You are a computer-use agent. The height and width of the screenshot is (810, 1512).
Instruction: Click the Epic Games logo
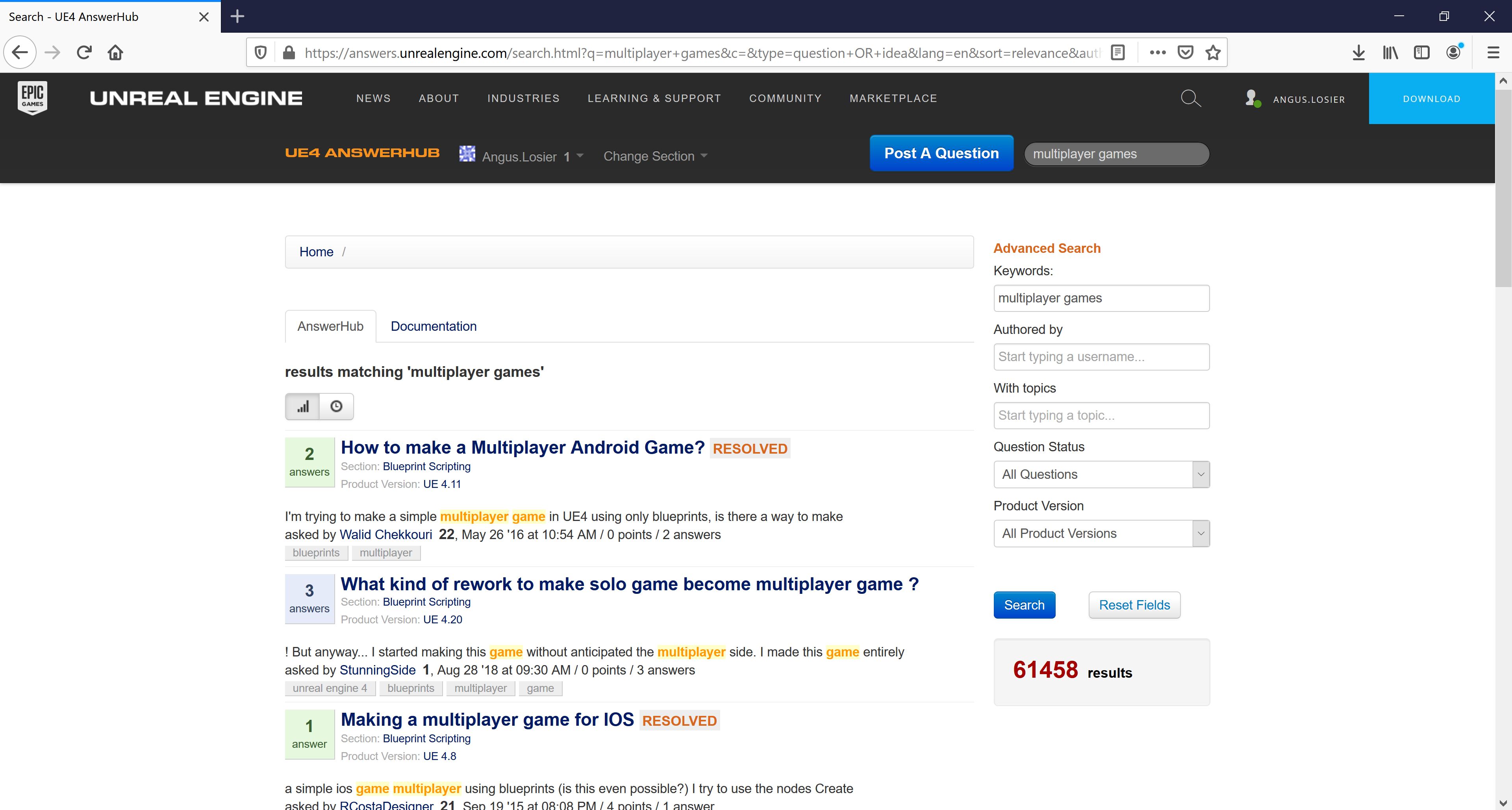click(33, 98)
